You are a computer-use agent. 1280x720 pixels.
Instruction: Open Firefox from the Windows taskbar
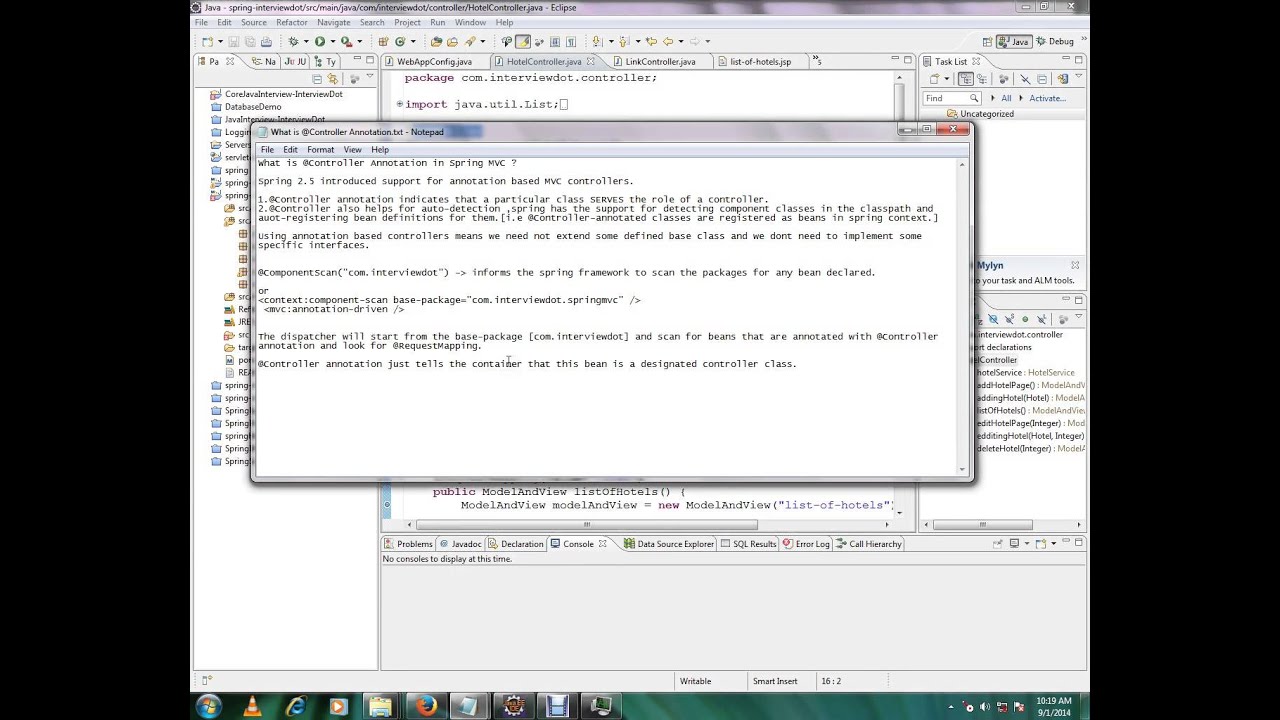pyautogui.click(x=425, y=706)
